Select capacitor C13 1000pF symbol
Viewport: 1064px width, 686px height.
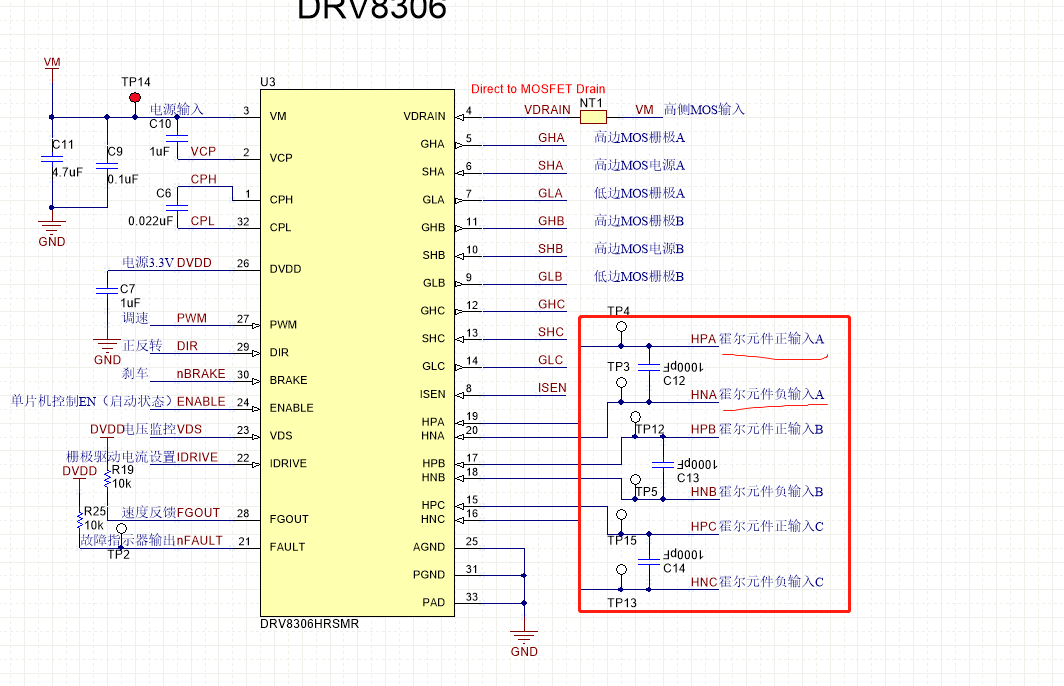[663, 464]
